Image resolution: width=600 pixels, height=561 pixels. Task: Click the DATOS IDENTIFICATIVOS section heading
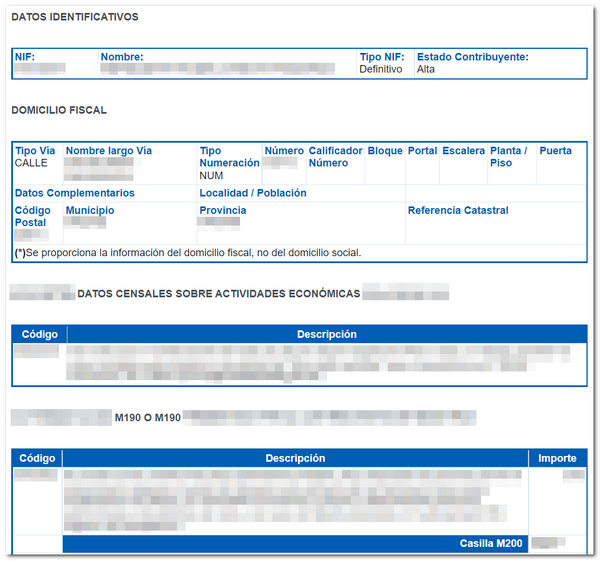coord(75,18)
